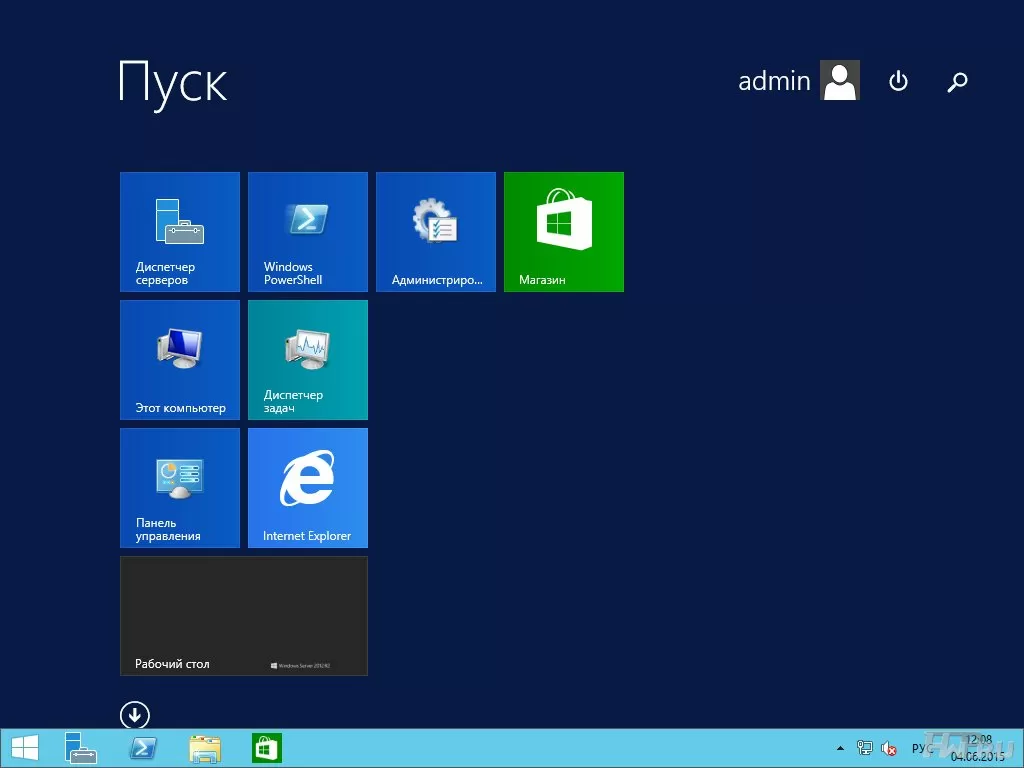Show all apps with the down arrow
Screen dimensions: 1024x768
134,715
